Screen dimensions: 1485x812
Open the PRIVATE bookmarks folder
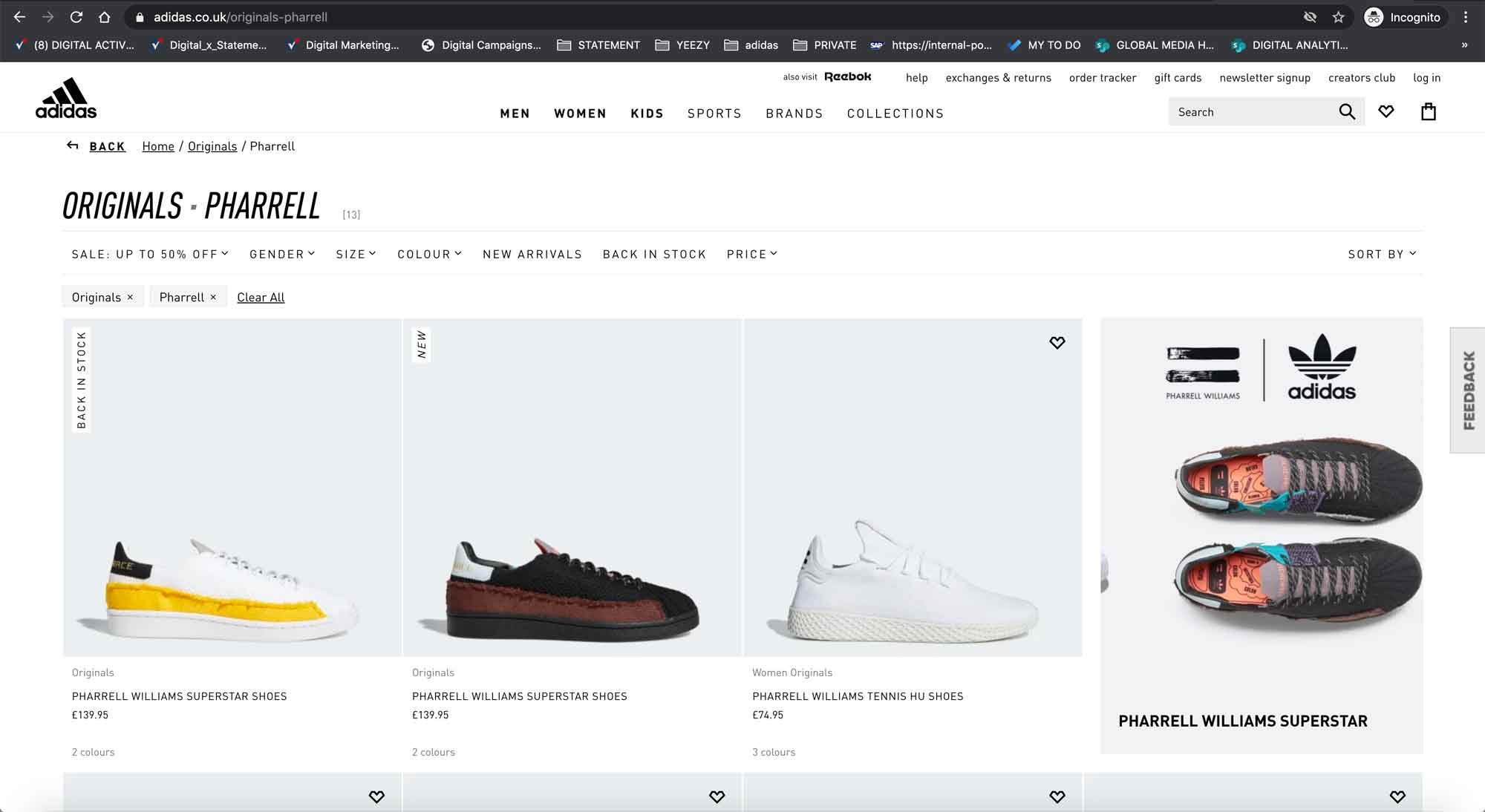[825, 45]
